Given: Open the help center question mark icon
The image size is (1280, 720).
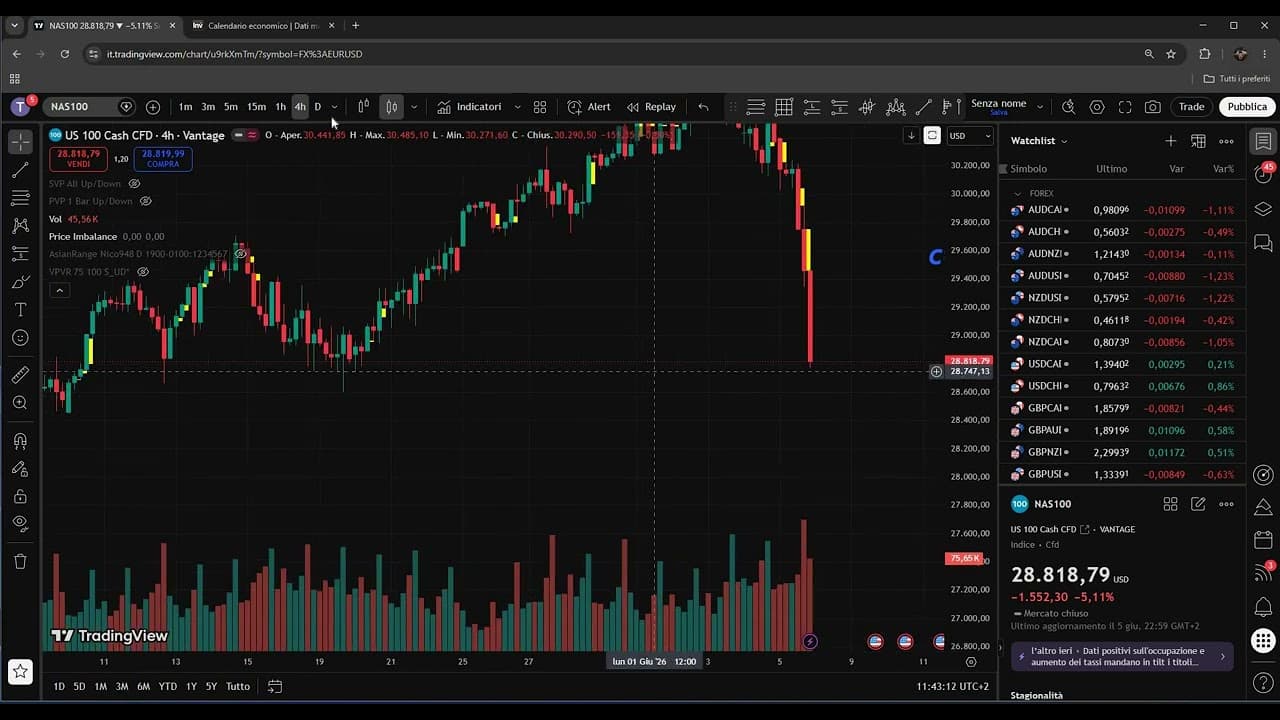Looking at the screenshot, I should coord(1263,682).
